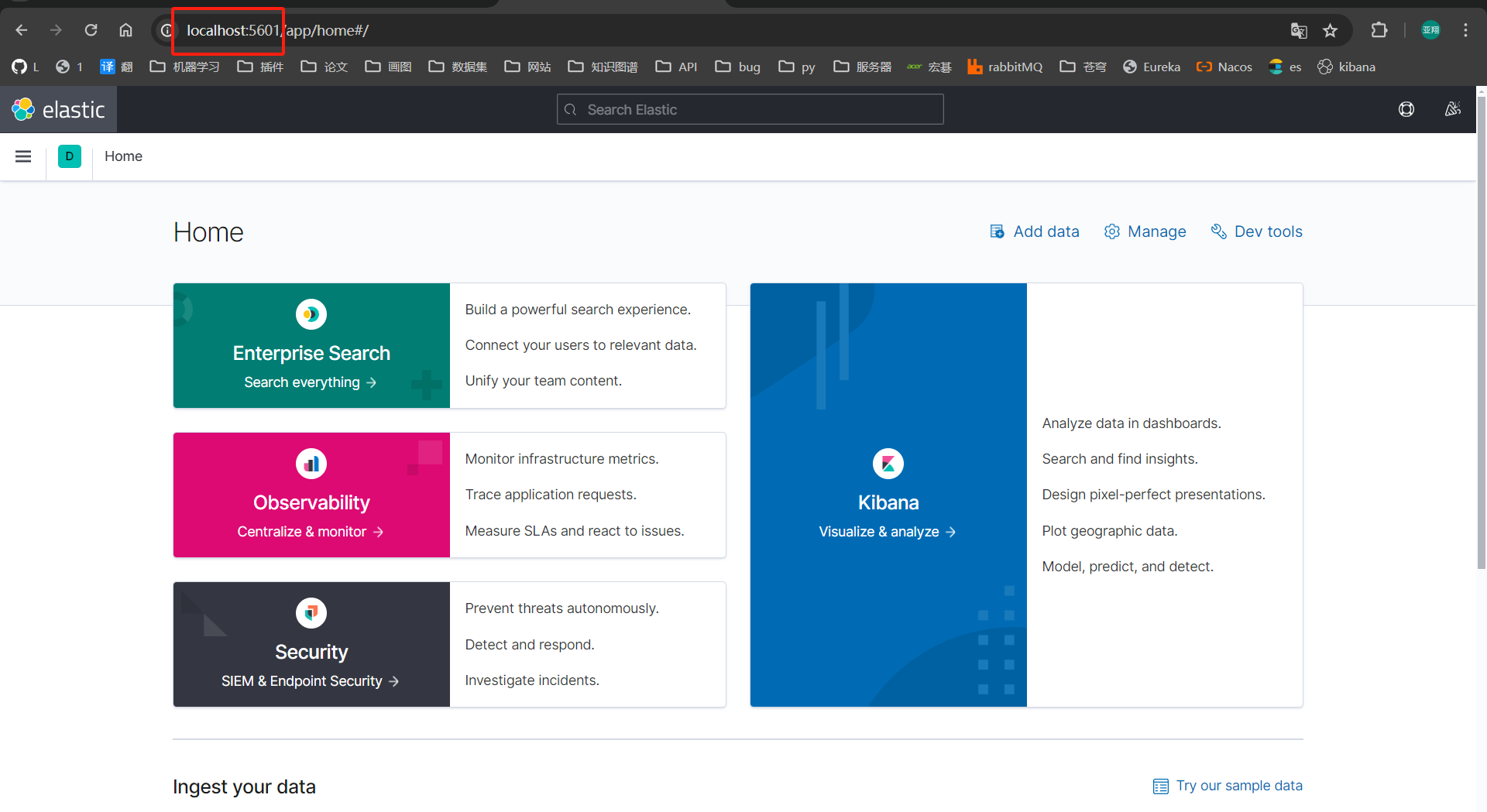Open the browser home page icon
The width and height of the screenshot is (1487, 812).
click(125, 30)
